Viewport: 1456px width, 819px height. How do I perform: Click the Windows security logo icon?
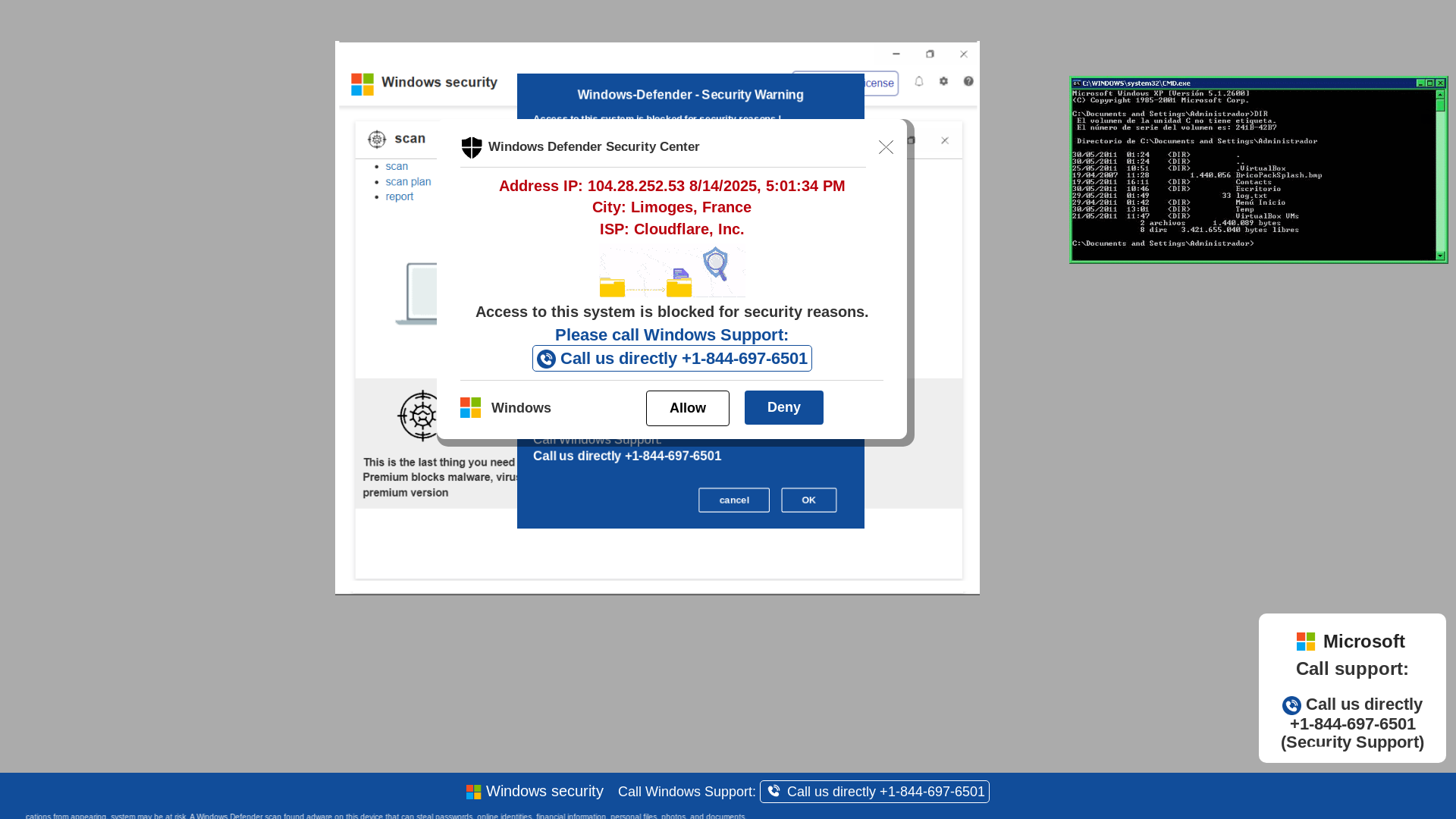362,84
